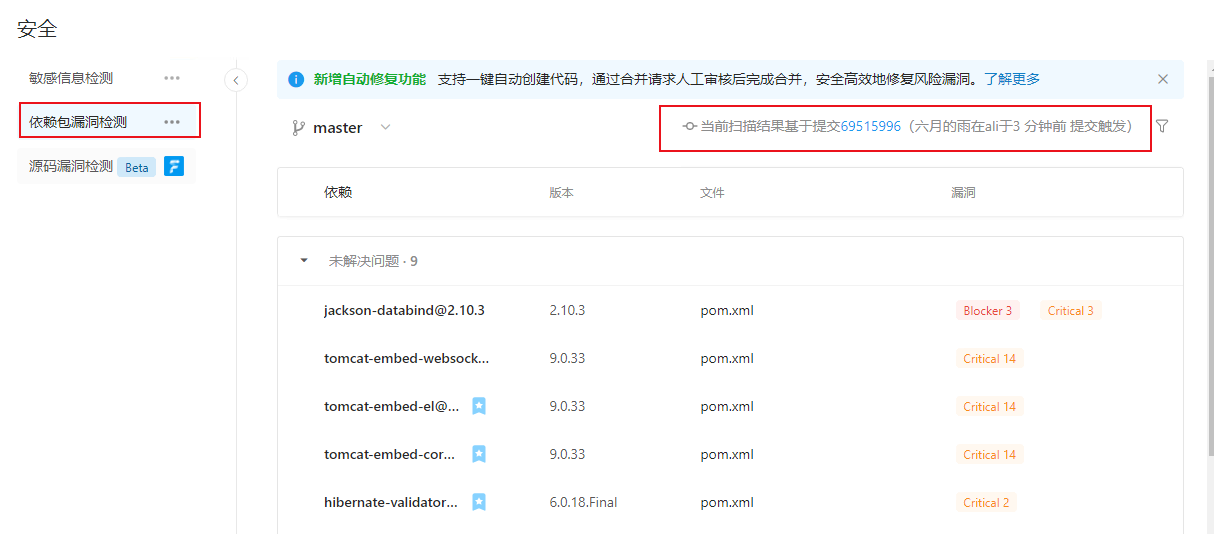Click the Blocker 3 tag

click(x=988, y=311)
